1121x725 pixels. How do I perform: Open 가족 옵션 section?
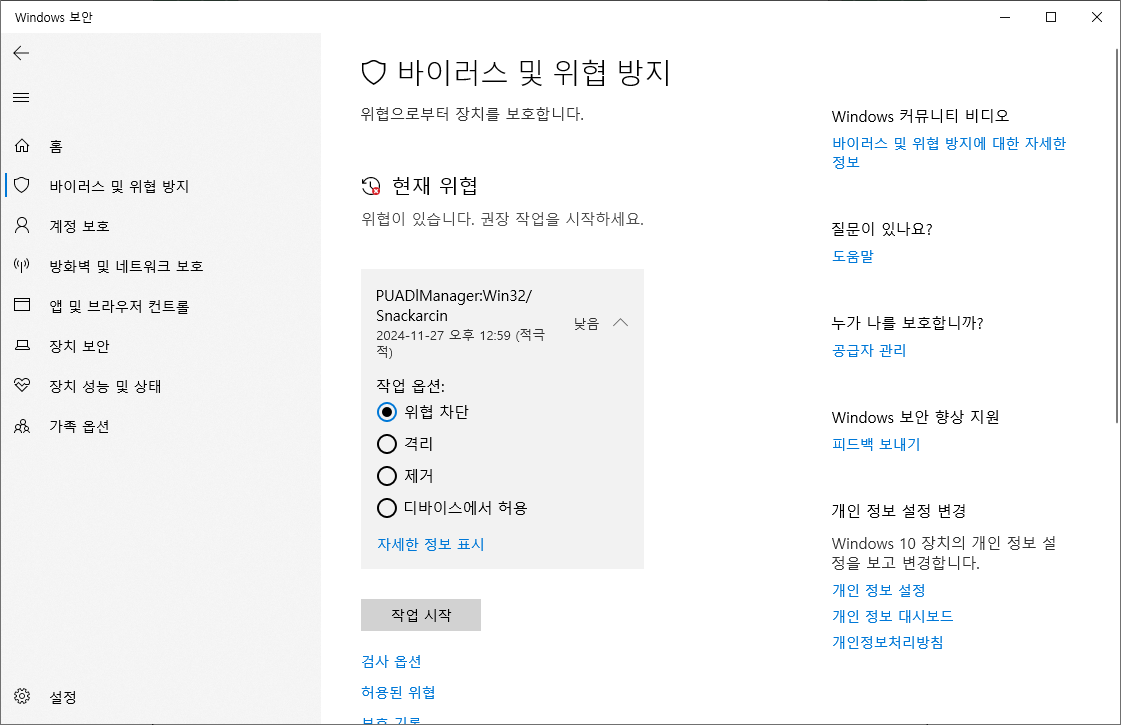tap(79, 426)
